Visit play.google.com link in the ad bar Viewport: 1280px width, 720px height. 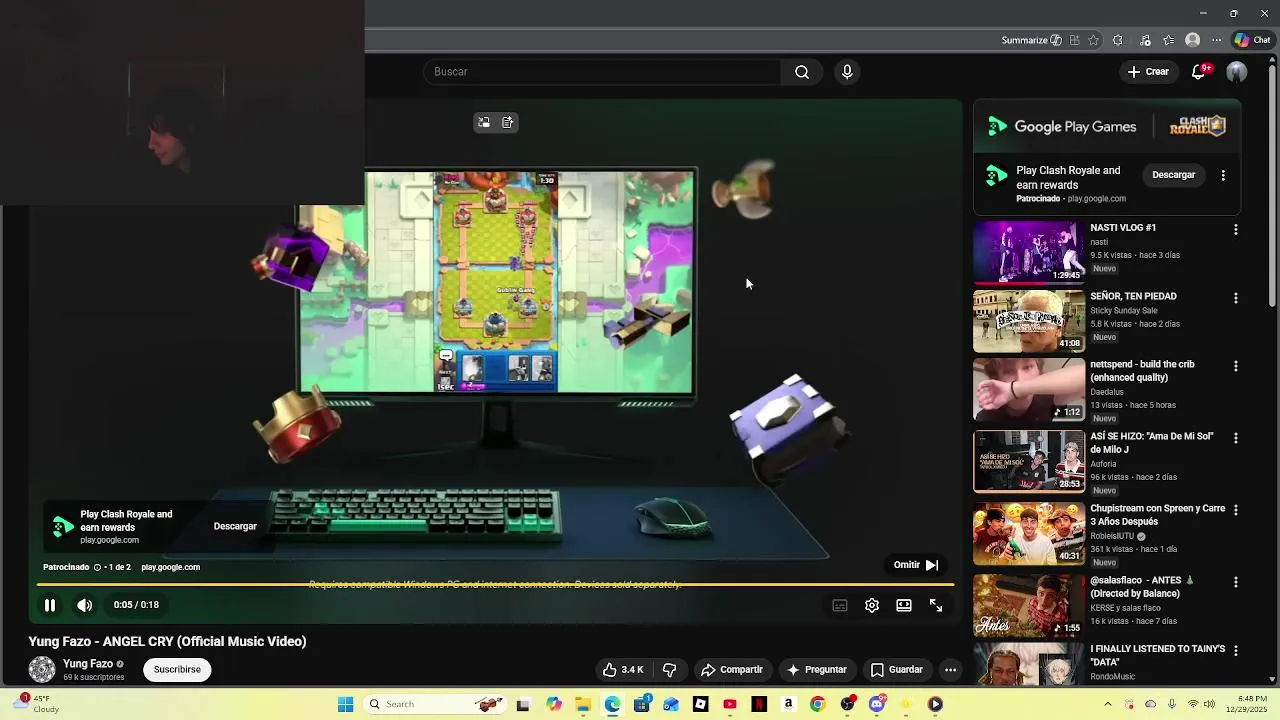[x=170, y=567]
